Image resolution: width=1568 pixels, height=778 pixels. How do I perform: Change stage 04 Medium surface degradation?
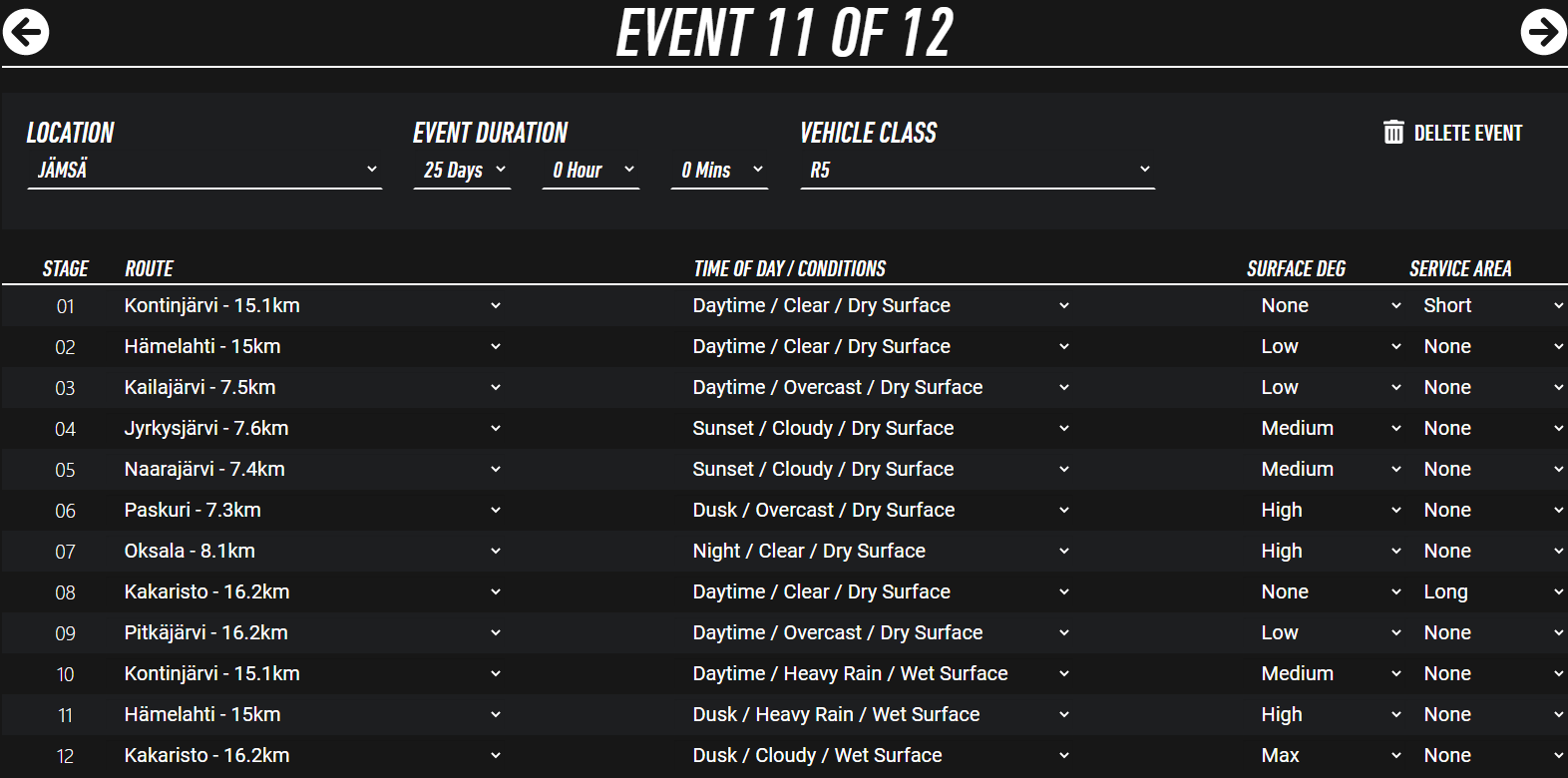click(x=1331, y=429)
